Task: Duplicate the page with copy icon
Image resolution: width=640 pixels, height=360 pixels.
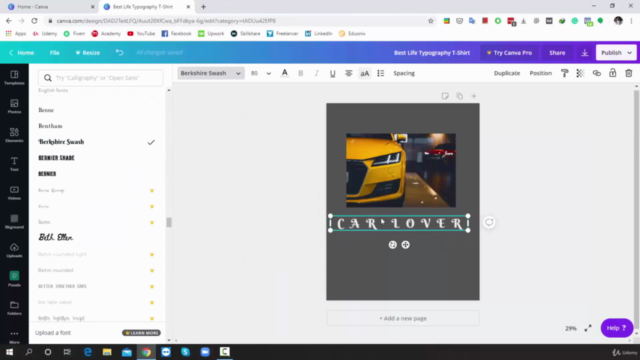Action: (460, 96)
